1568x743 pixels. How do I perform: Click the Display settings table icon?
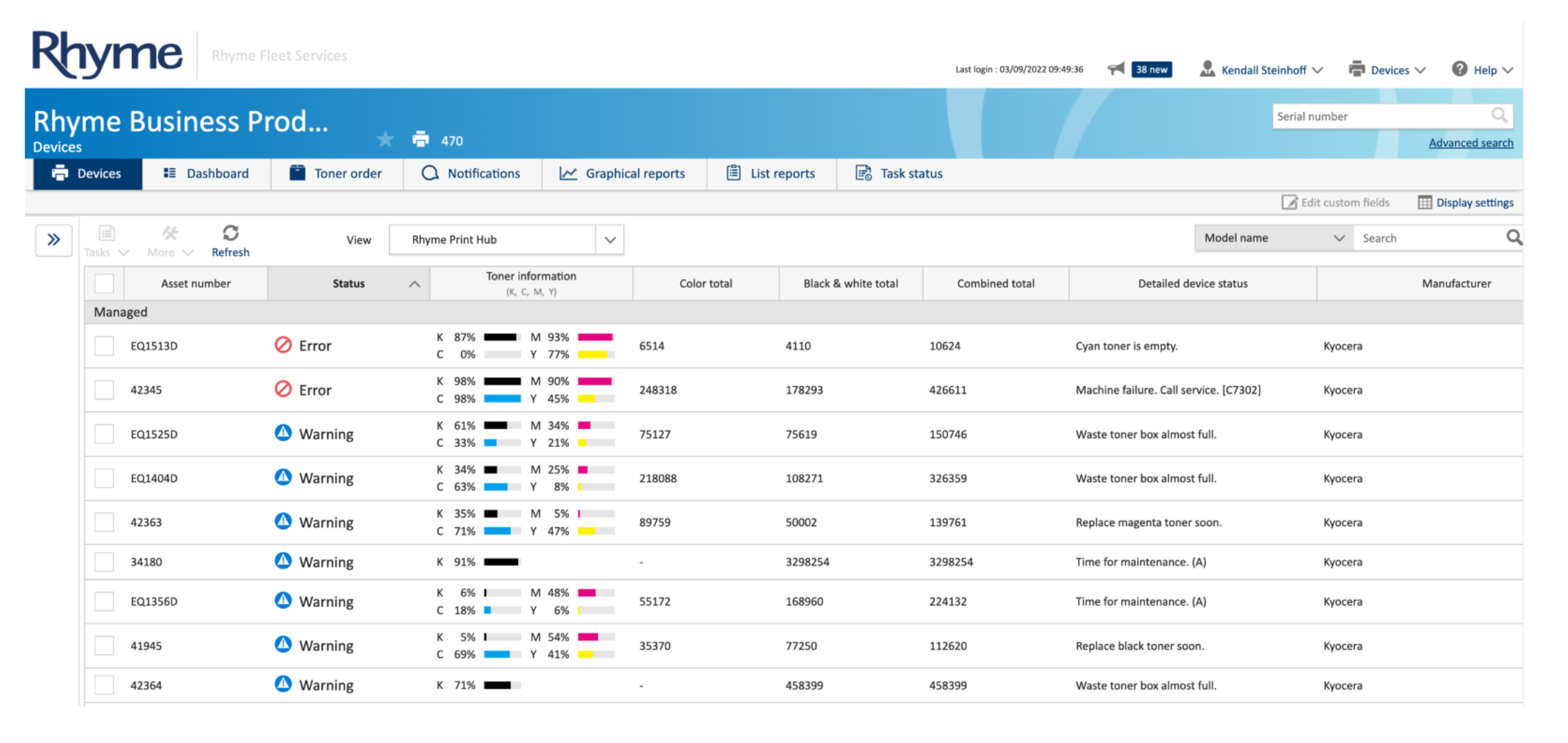(1424, 202)
